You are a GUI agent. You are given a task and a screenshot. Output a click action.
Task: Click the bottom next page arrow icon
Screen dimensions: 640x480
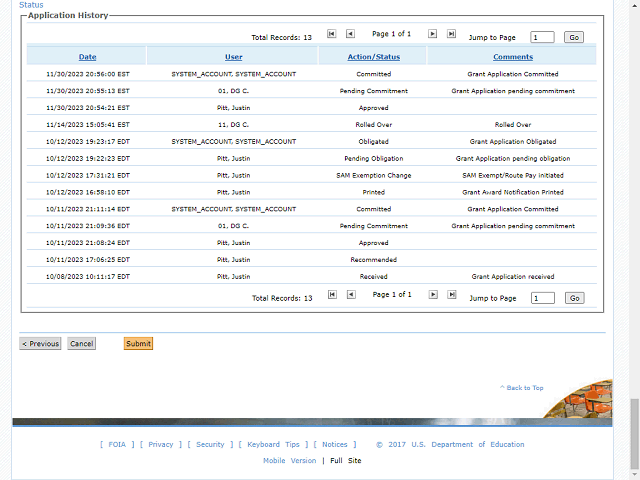point(433,295)
